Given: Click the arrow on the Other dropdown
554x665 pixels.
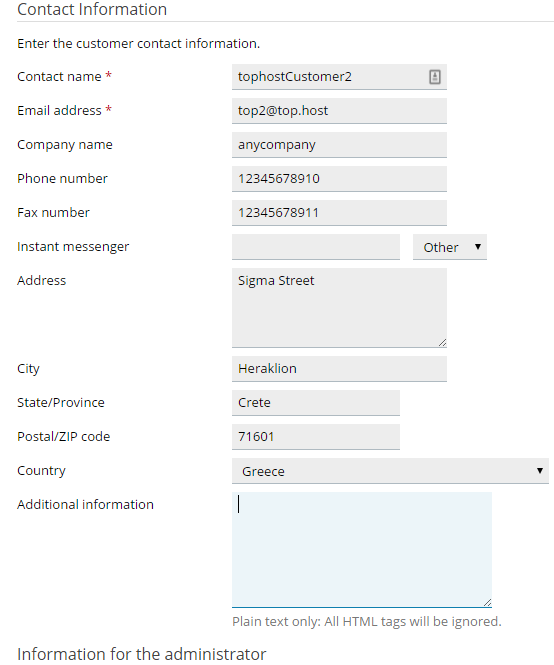Looking at the screenshot, I should coord(478,246).
